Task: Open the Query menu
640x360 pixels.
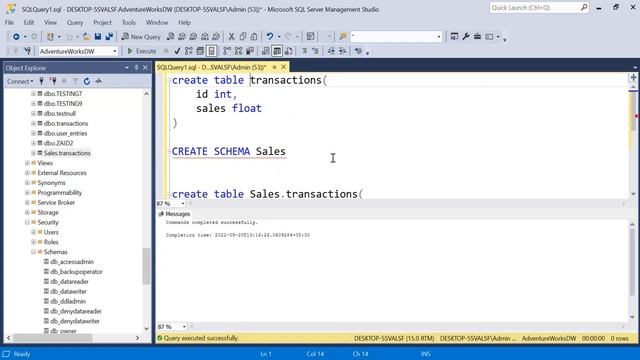Action: pyautogui.click(x=75, y=22)
